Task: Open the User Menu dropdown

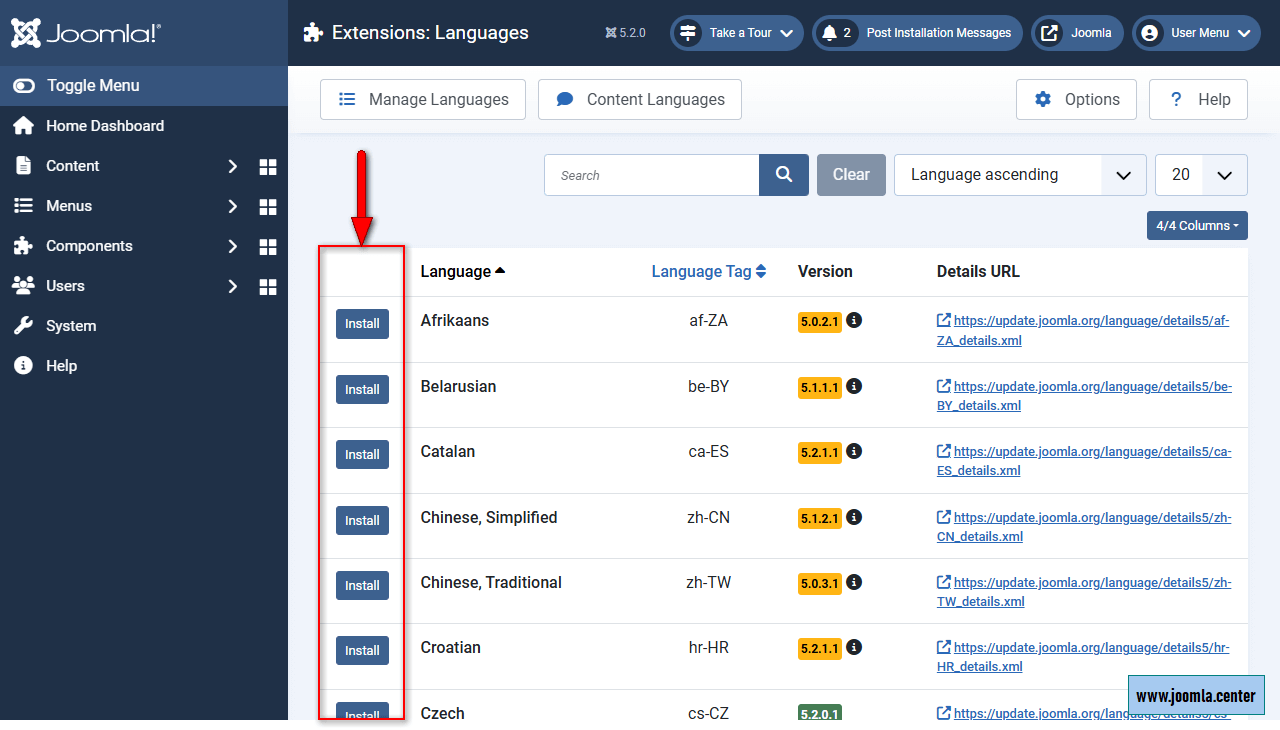Action: (1196, 33)
